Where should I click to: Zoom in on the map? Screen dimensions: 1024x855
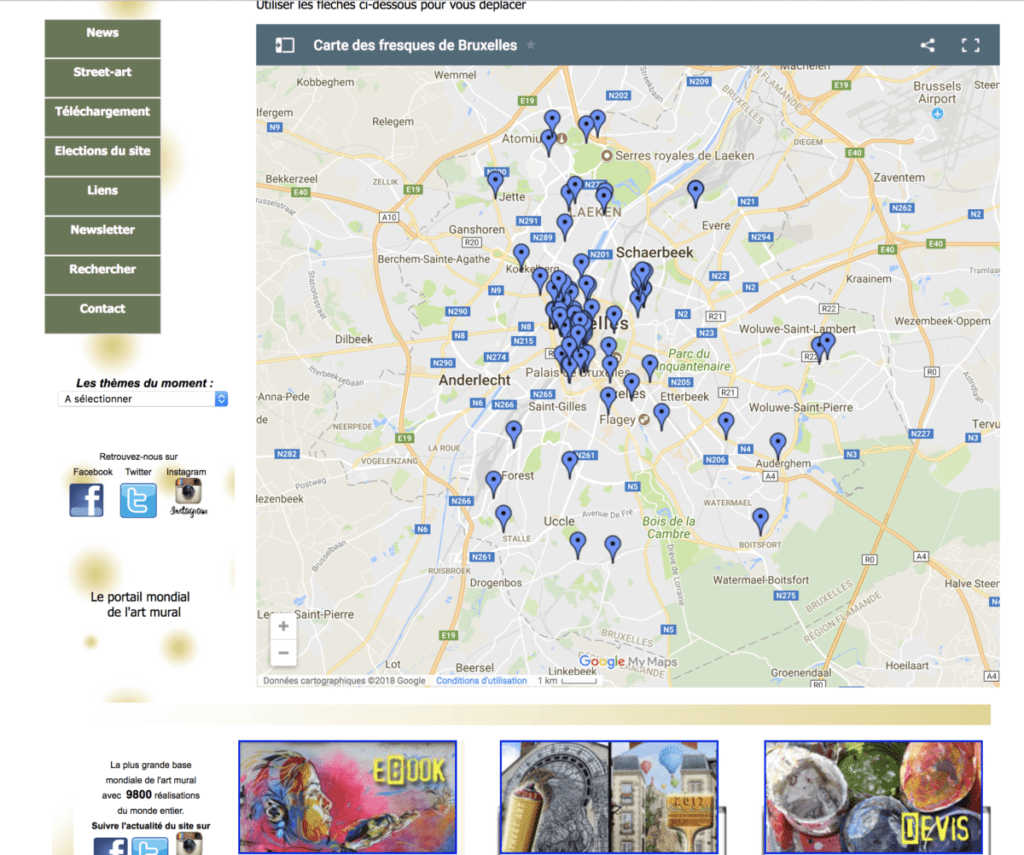click(284, 627)
